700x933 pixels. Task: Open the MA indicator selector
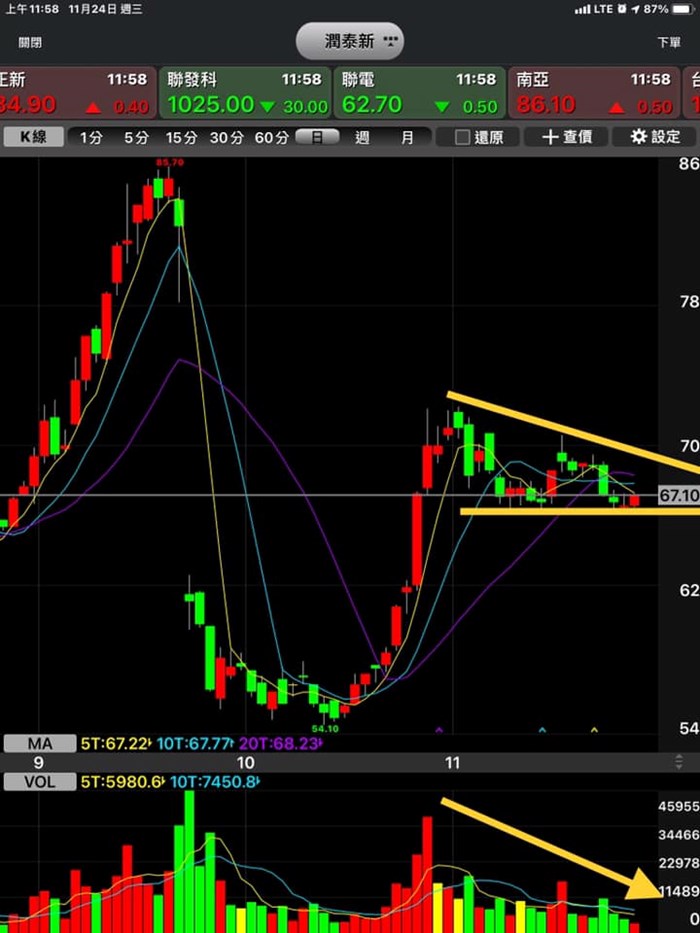click(40, 743)
